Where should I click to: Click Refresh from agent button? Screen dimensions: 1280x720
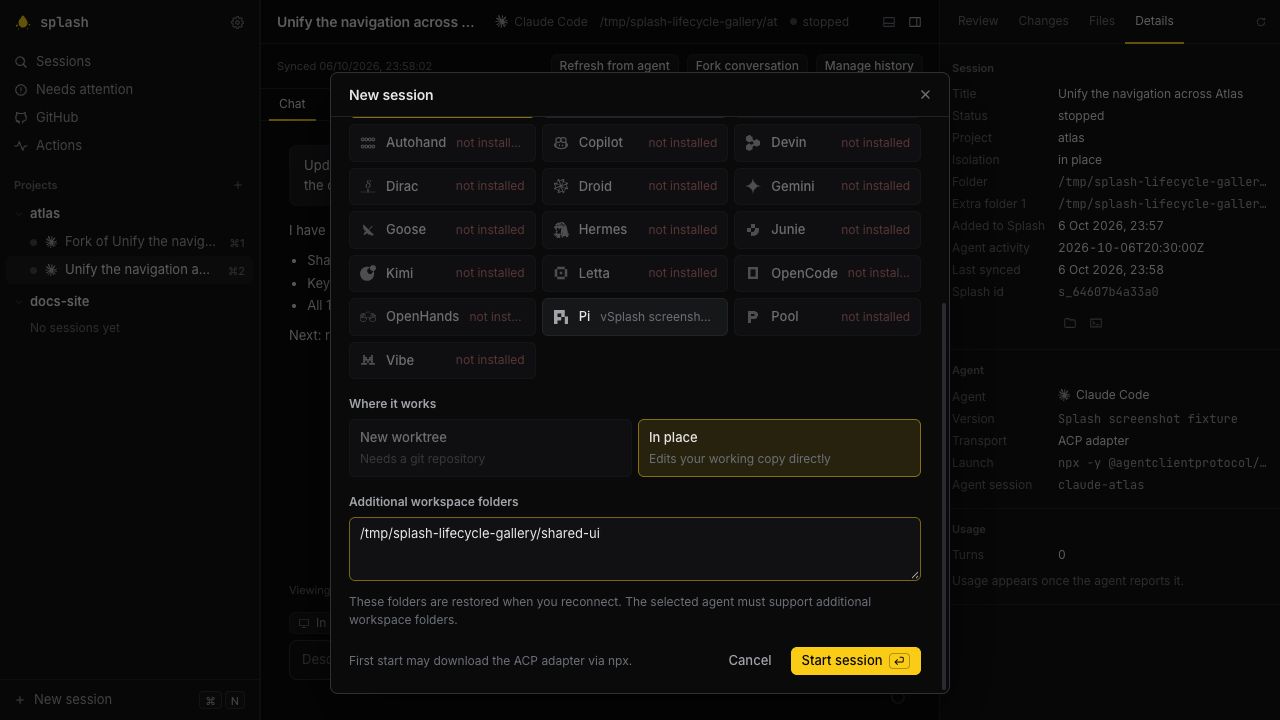[x=614, y=66]
